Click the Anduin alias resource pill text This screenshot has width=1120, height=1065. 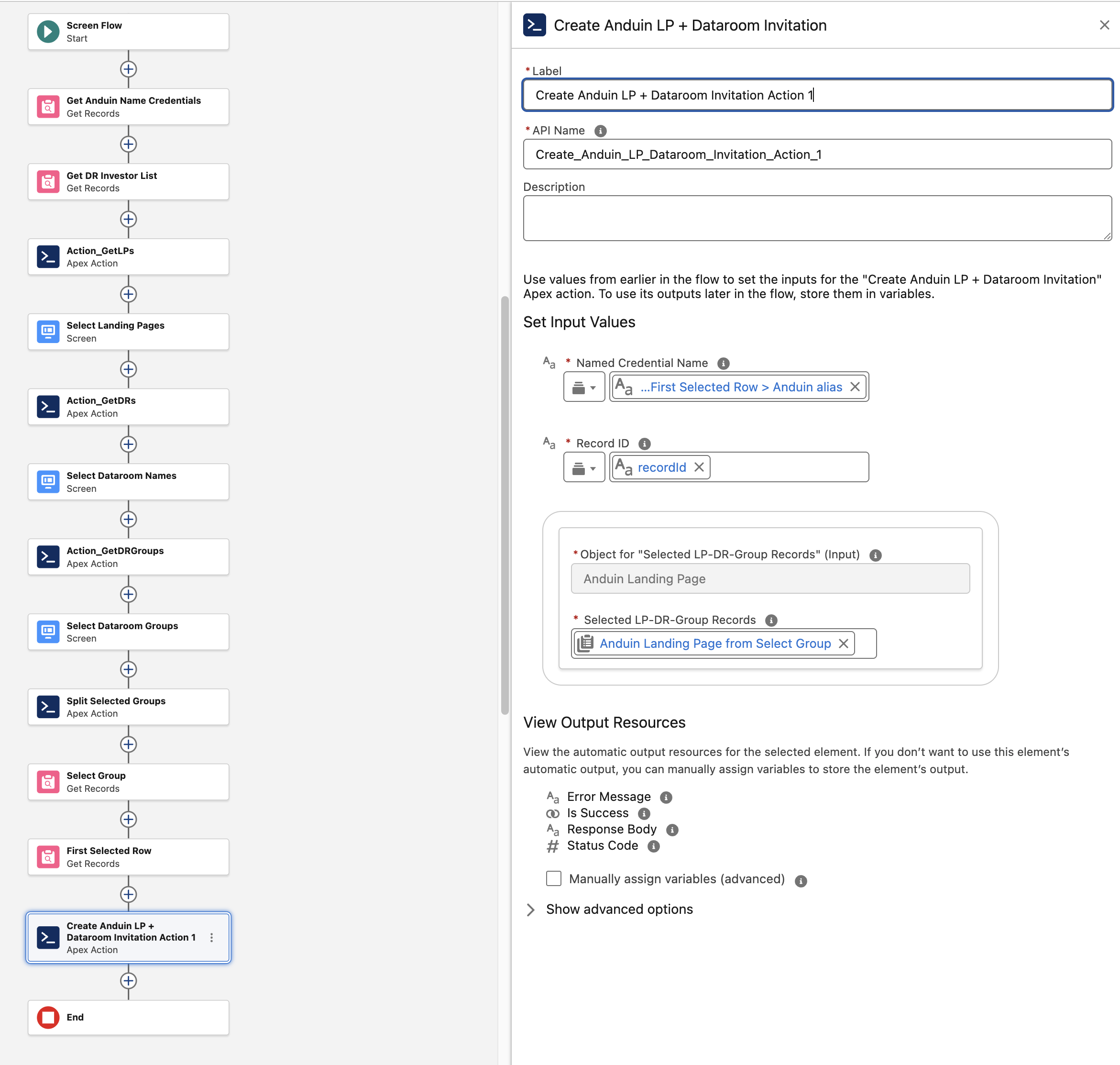click(x=741, y=387)
